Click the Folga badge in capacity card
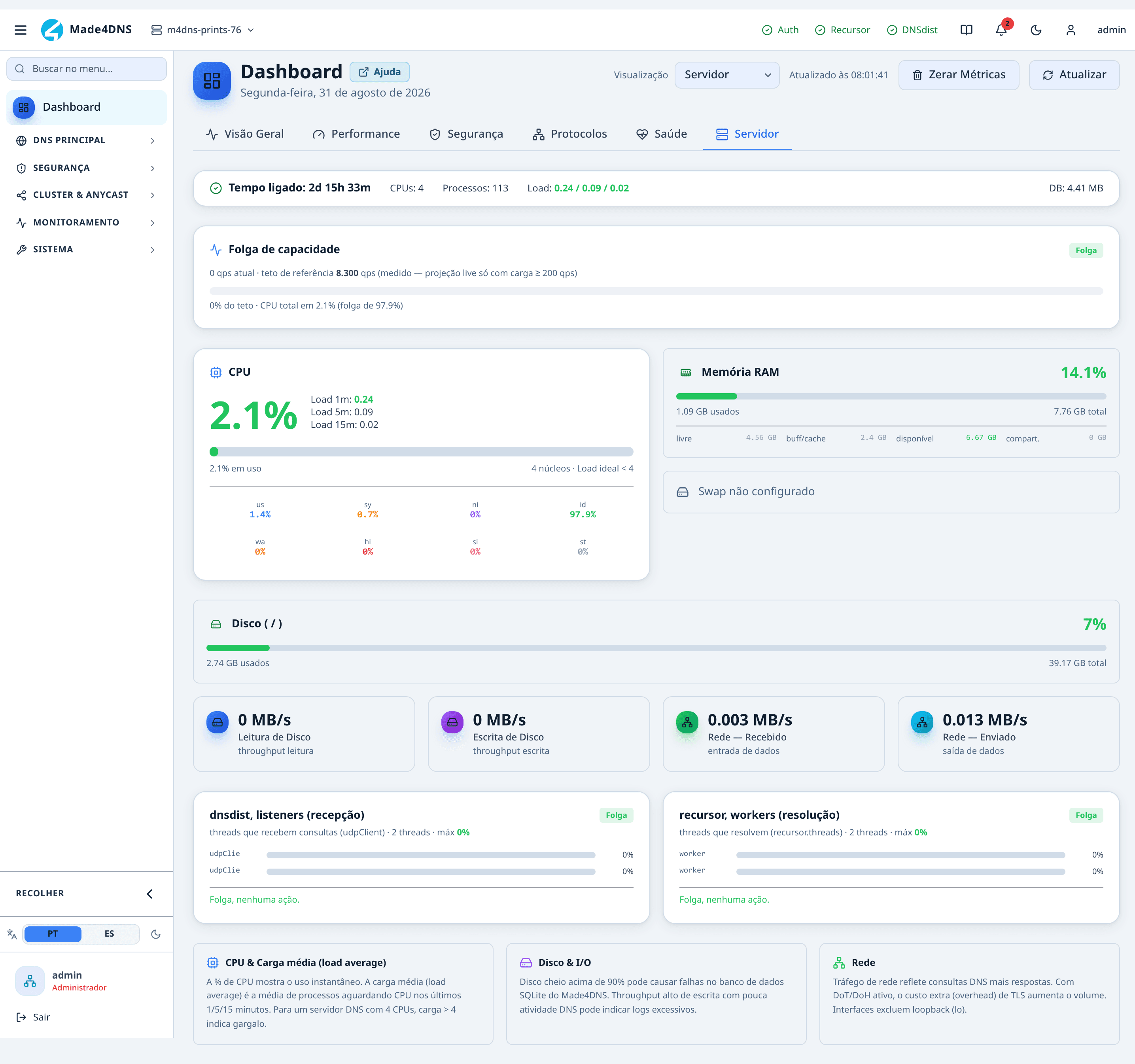 tap(1086, 250)
